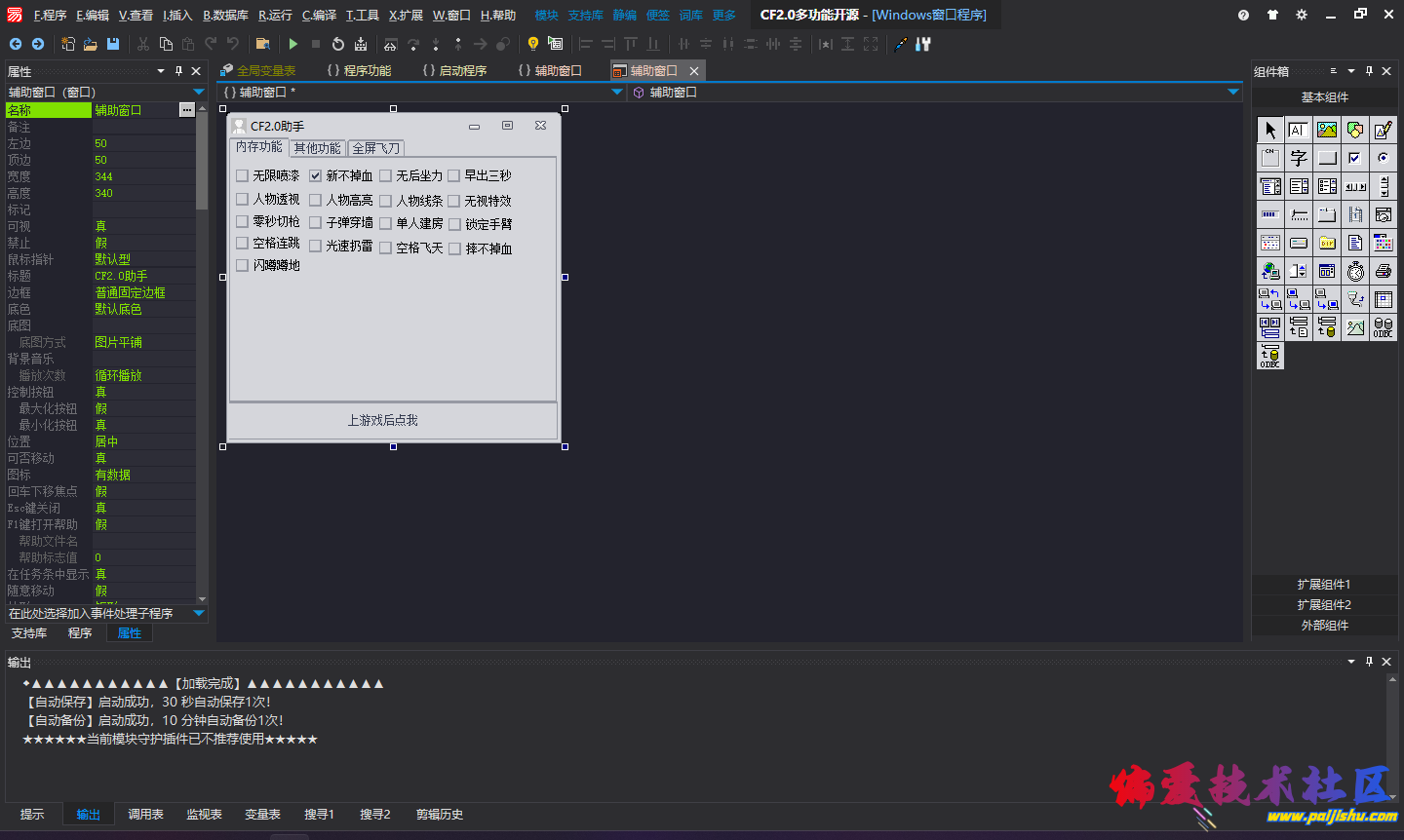Click the blue Save disk icon
The width and height of the screenshot is (1404, 840).
[x=113, y=44]
